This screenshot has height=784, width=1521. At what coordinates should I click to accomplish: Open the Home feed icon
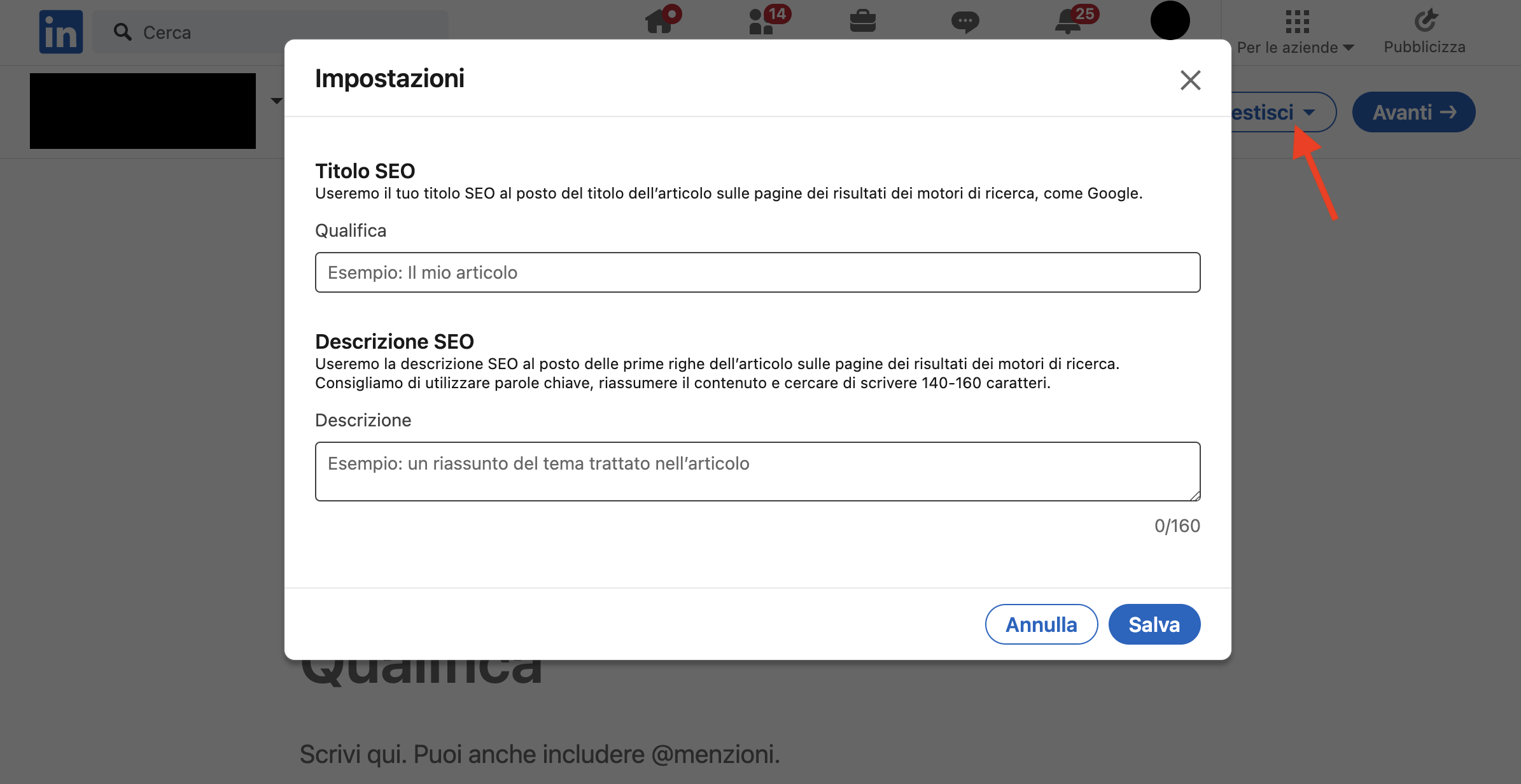[x=659, y=22]
